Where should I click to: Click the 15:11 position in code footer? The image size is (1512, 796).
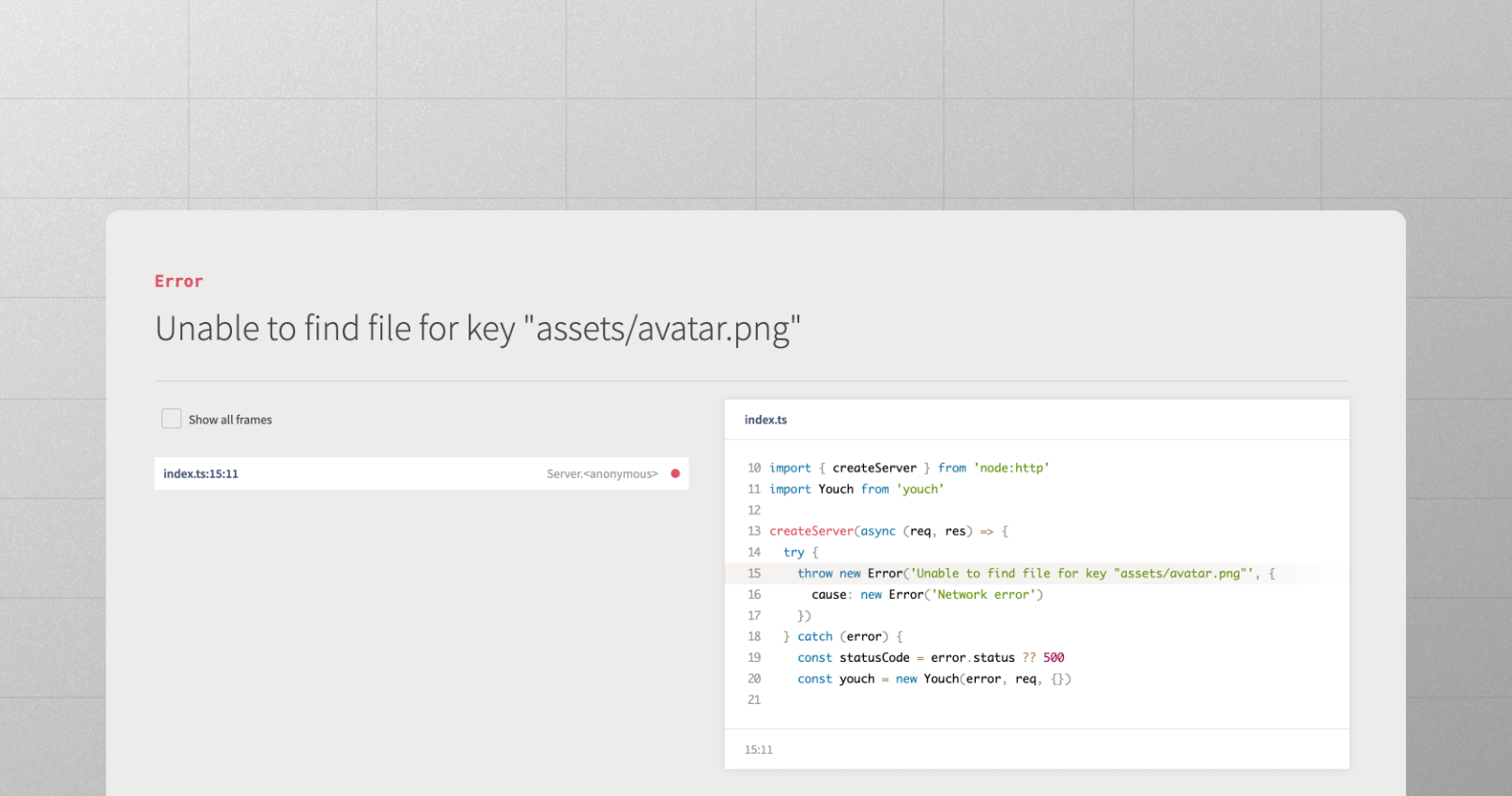coord(759,750)
